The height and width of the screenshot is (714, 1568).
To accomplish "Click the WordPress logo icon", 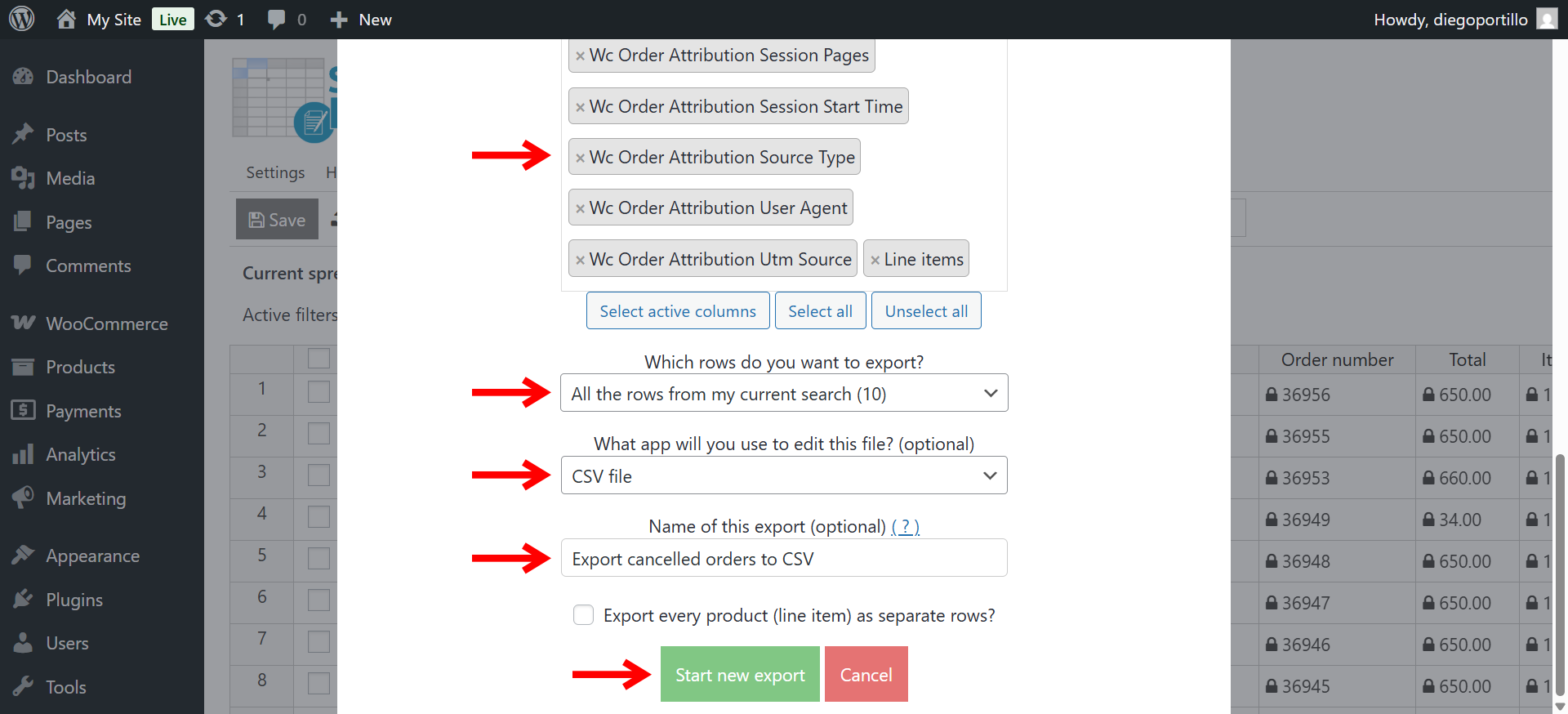I will click(22, 19).
